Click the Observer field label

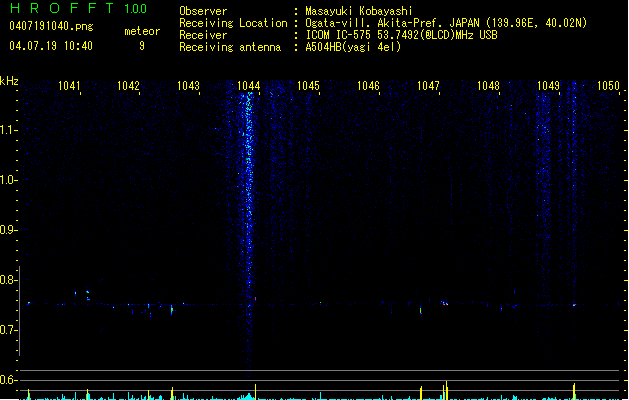(203, 11)
